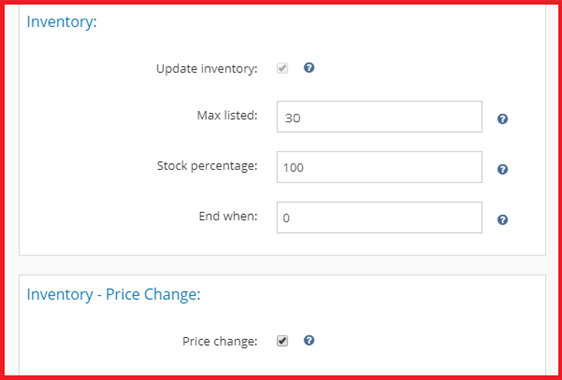
Task: Focus the Max listed field showing 30
Action: click(x=380, y=117)
